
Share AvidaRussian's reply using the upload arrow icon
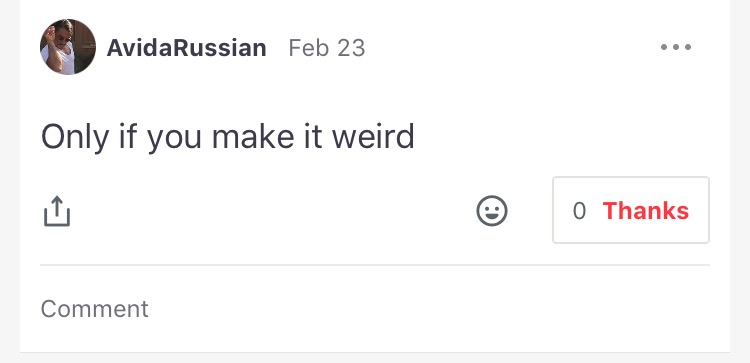click(57, 211)
